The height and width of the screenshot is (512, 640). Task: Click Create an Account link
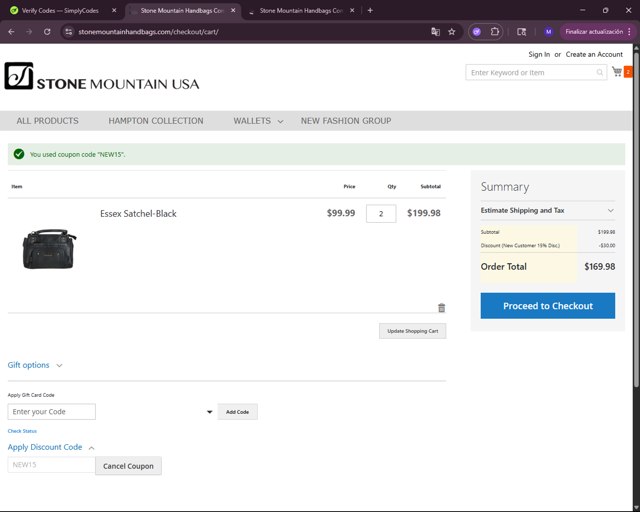(x=594, y=54)
